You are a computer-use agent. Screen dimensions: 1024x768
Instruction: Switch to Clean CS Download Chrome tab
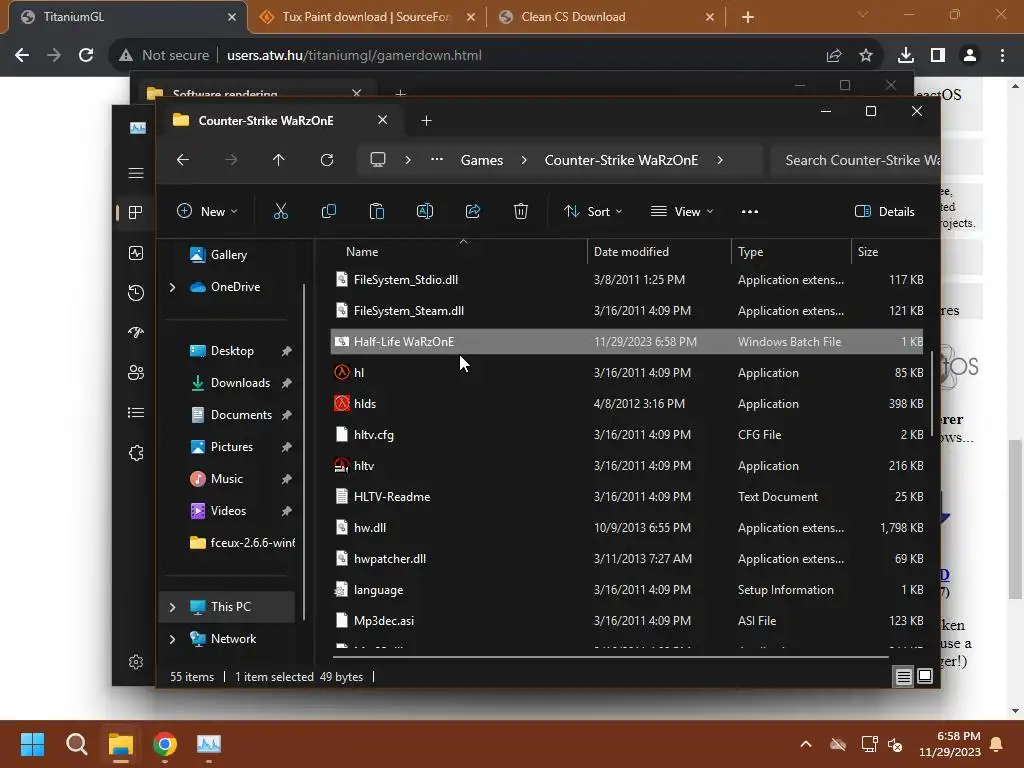coord(606,17)
